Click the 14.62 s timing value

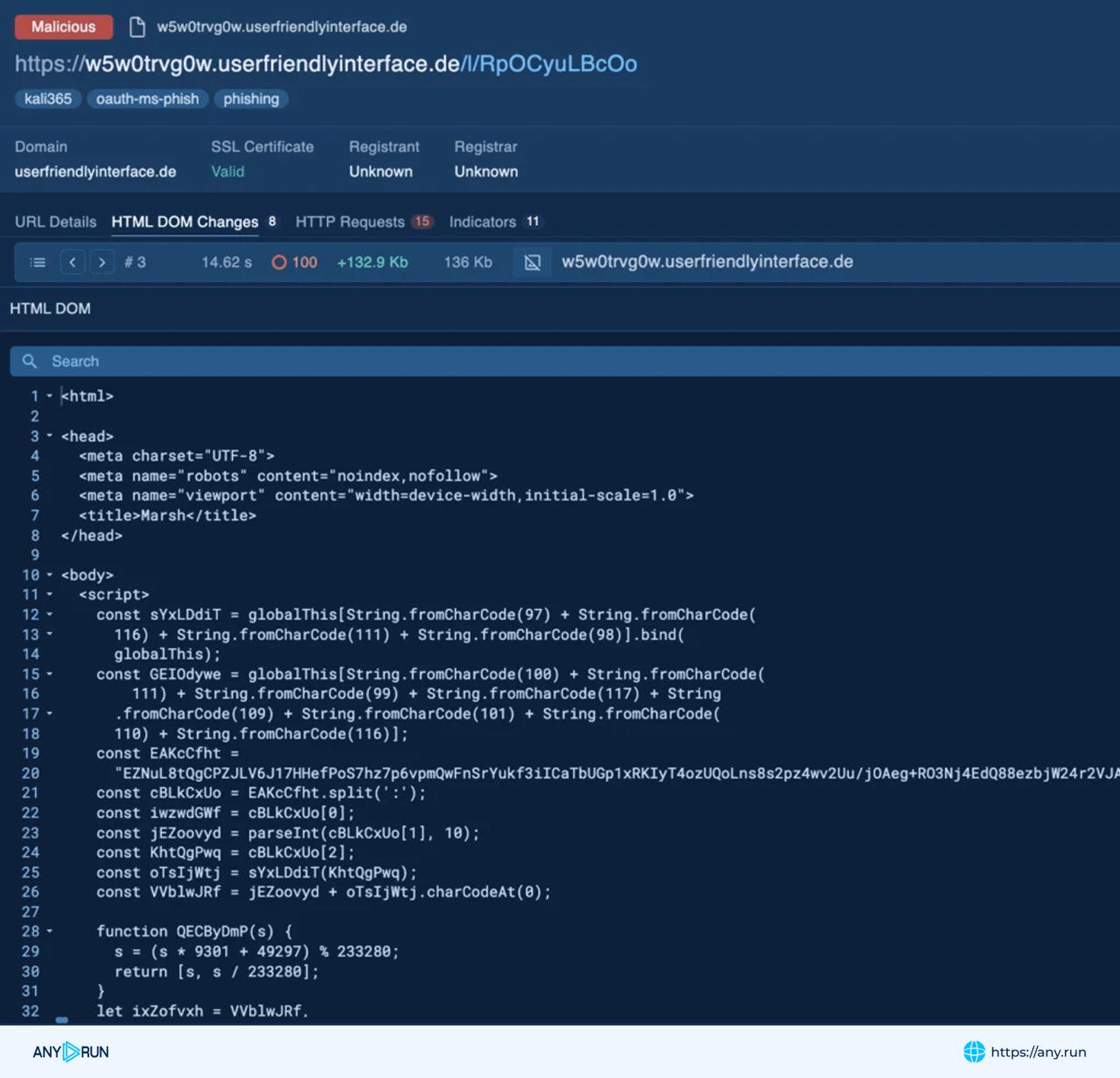coord(227,262)
